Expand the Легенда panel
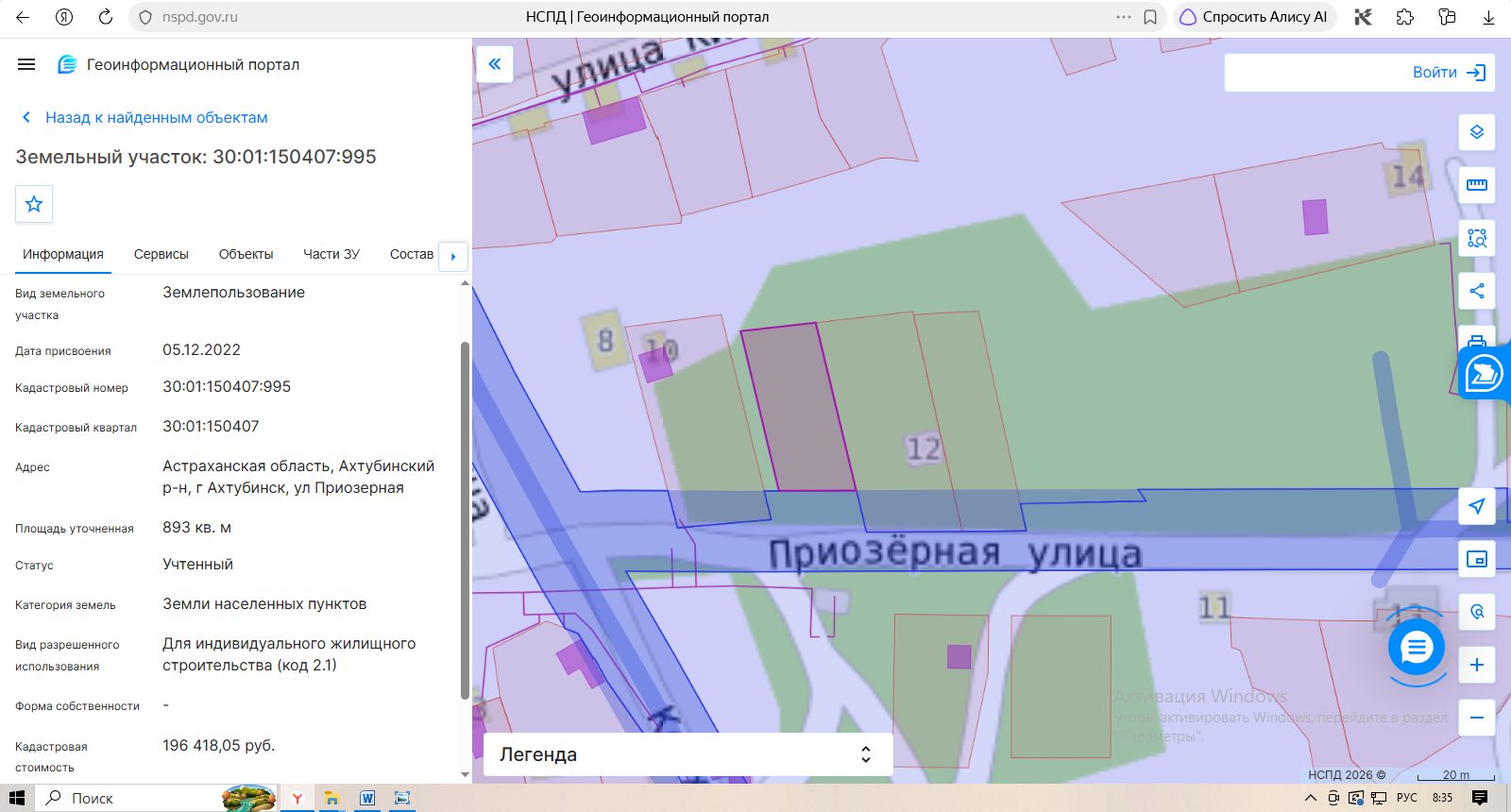1511x812 pixels. 688,754
